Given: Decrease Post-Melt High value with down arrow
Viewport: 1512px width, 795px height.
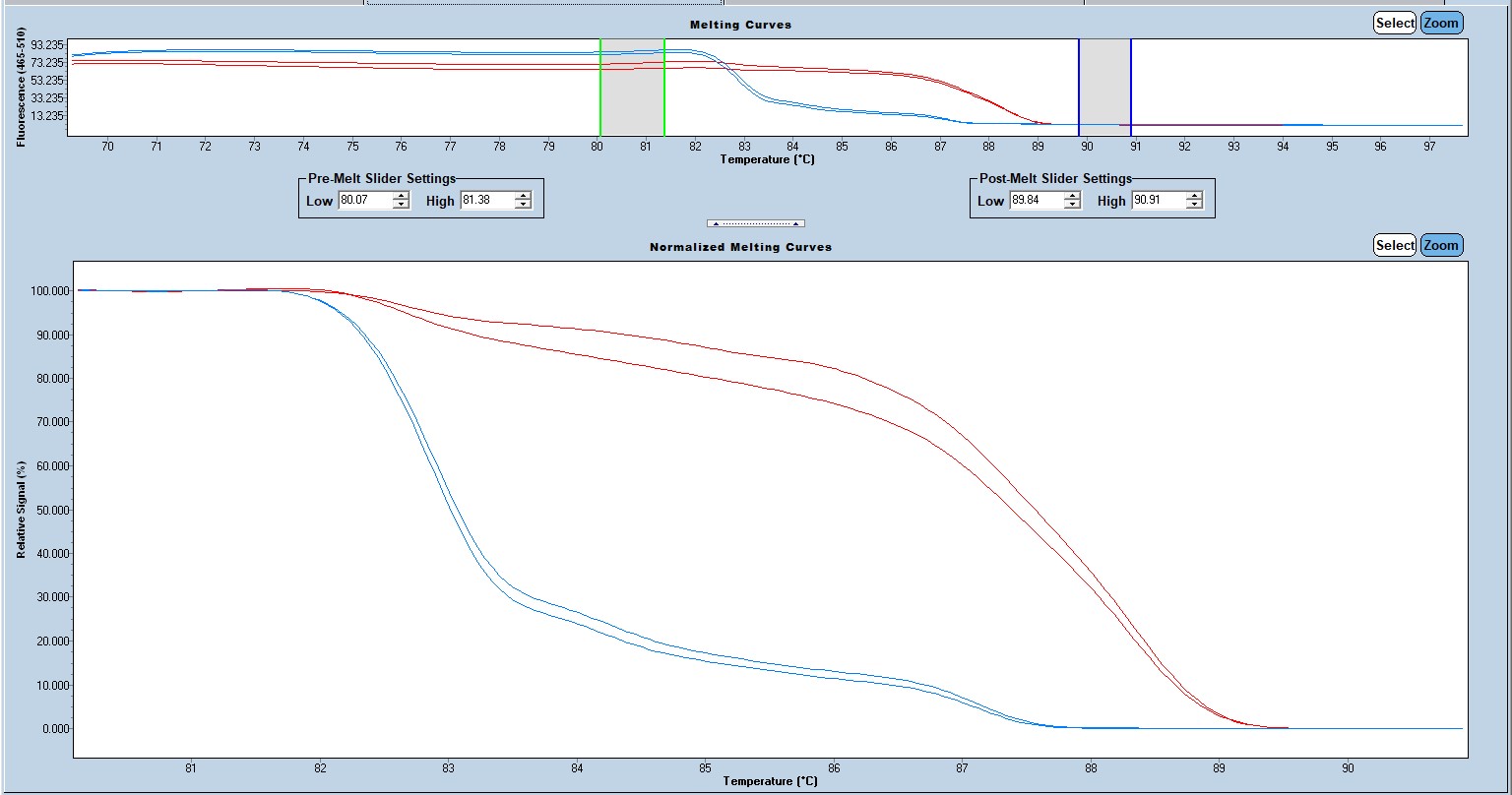Looking at the screenshot, I should click(x=1194, y=205).
